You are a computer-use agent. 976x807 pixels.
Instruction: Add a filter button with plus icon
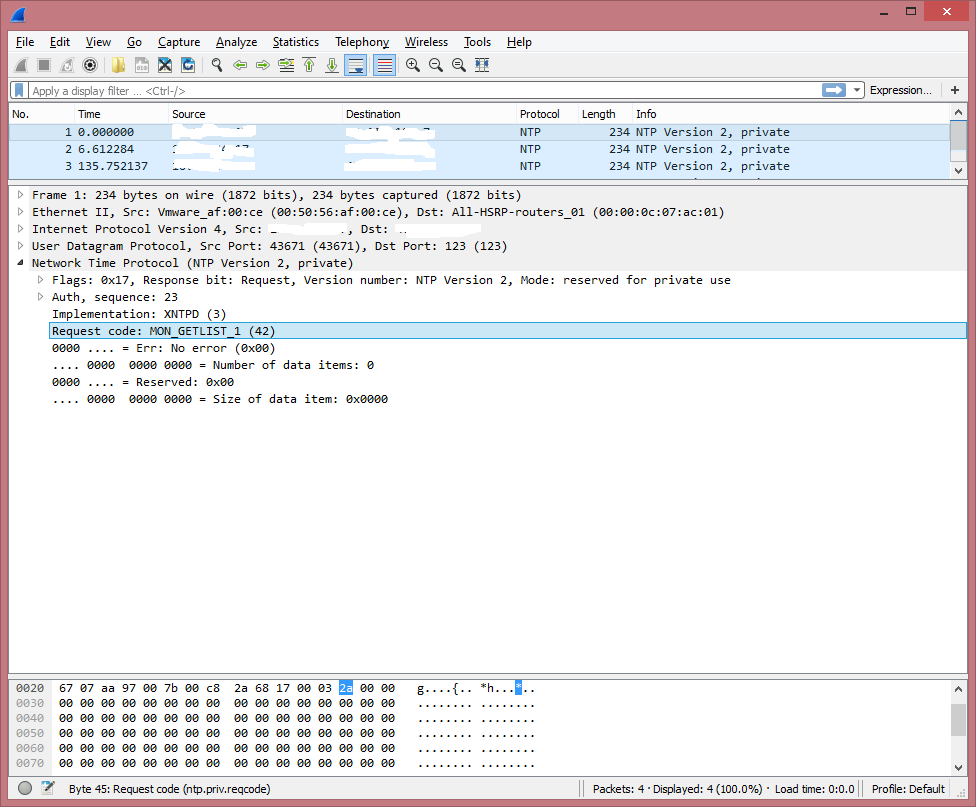[x=955, y=90]
